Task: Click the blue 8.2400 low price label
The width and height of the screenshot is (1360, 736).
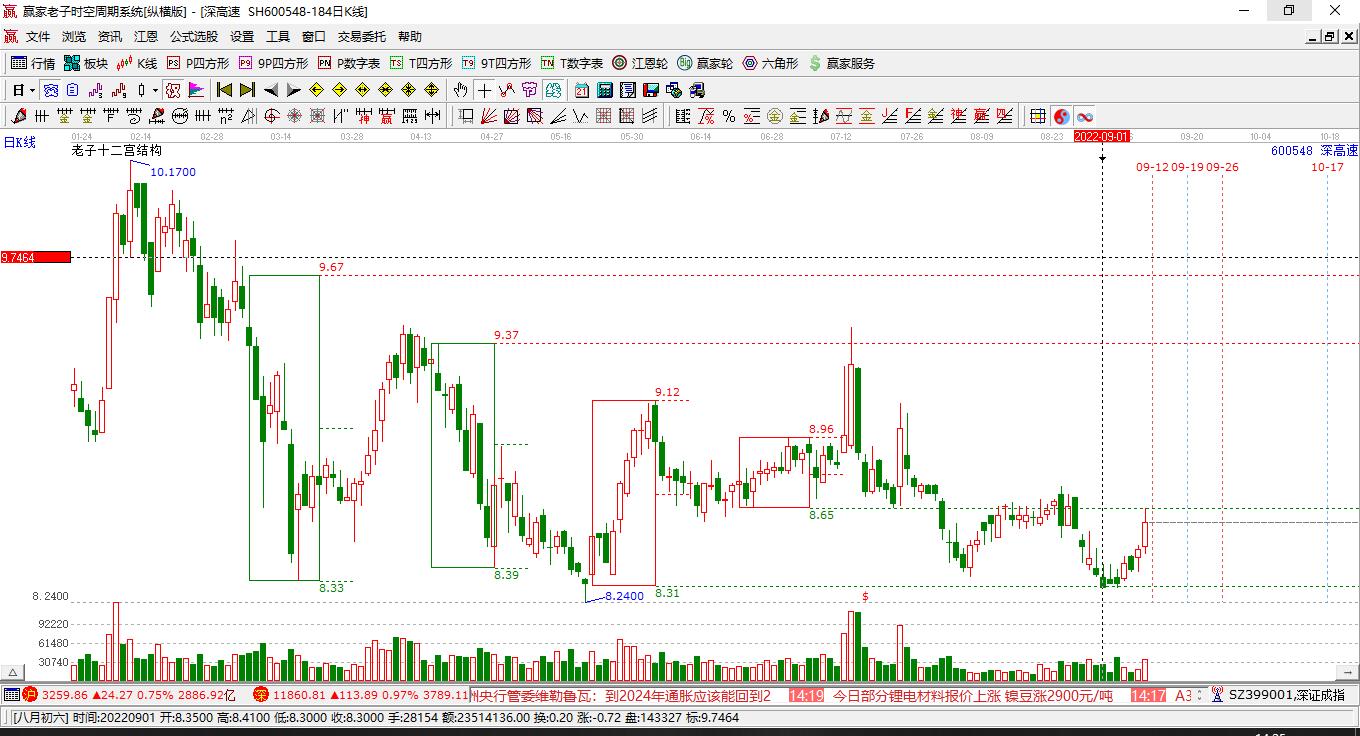Action: pyautogui.click(x=625, y=596)
